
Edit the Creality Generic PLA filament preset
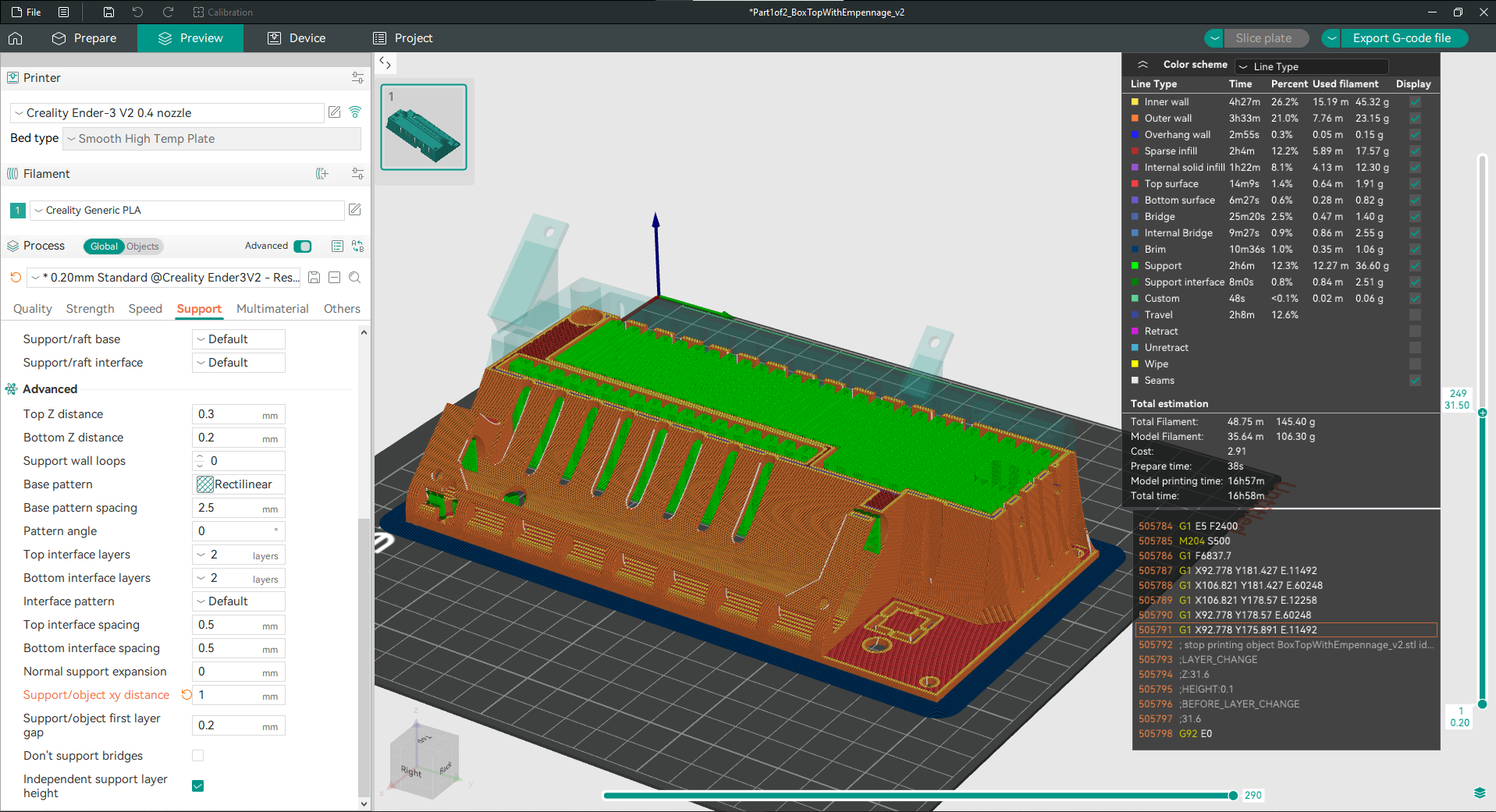pos(354,210)
